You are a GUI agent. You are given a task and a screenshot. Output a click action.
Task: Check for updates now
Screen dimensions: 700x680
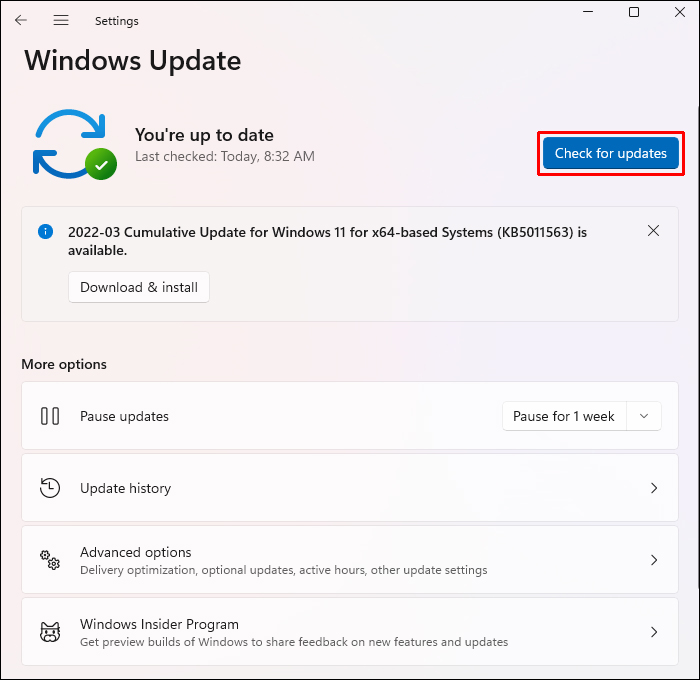pyautogui.click(x=611, y=153)
